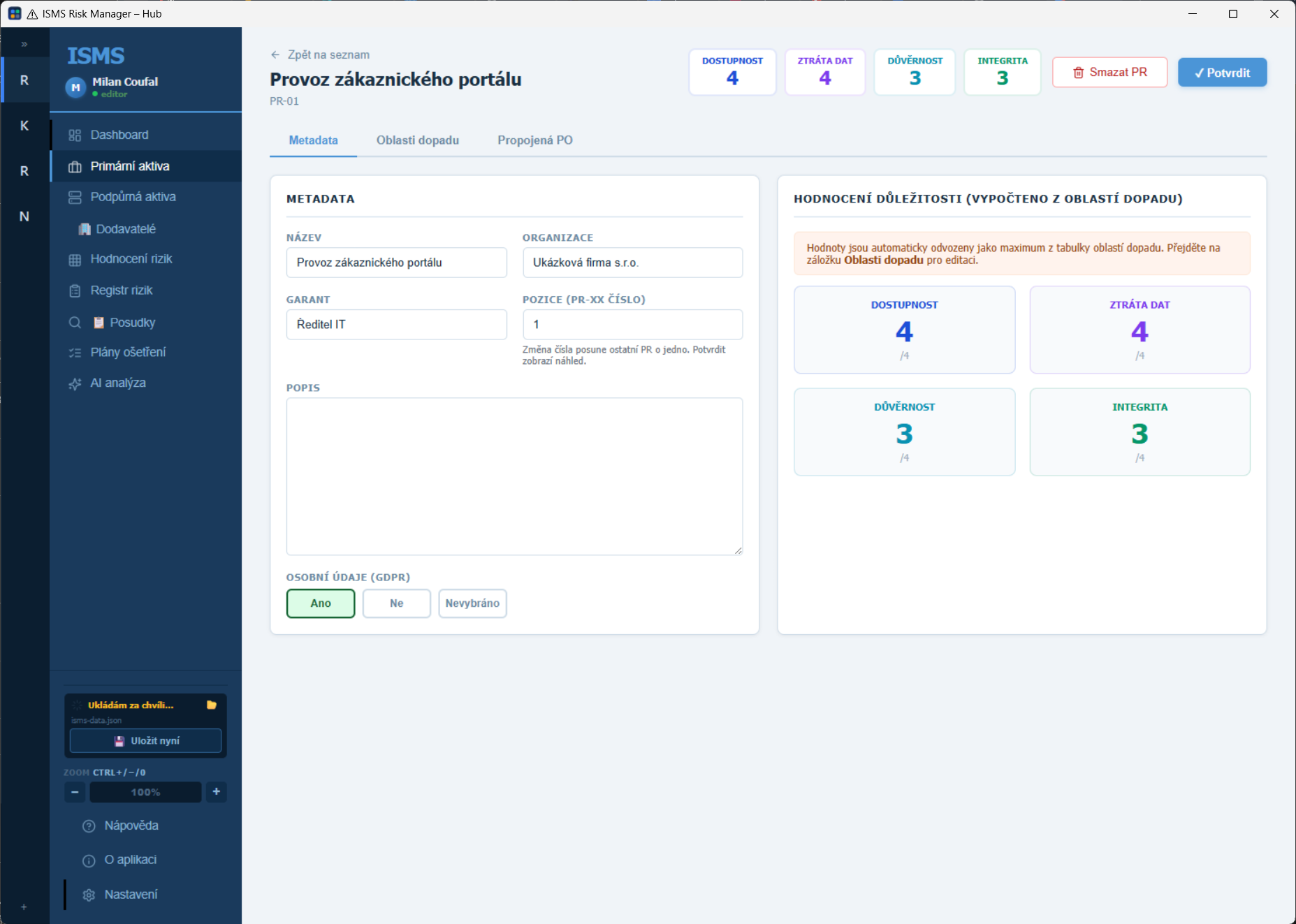
Task: Open Registr rizik from the sidebar
Action: tap(146, 291)
